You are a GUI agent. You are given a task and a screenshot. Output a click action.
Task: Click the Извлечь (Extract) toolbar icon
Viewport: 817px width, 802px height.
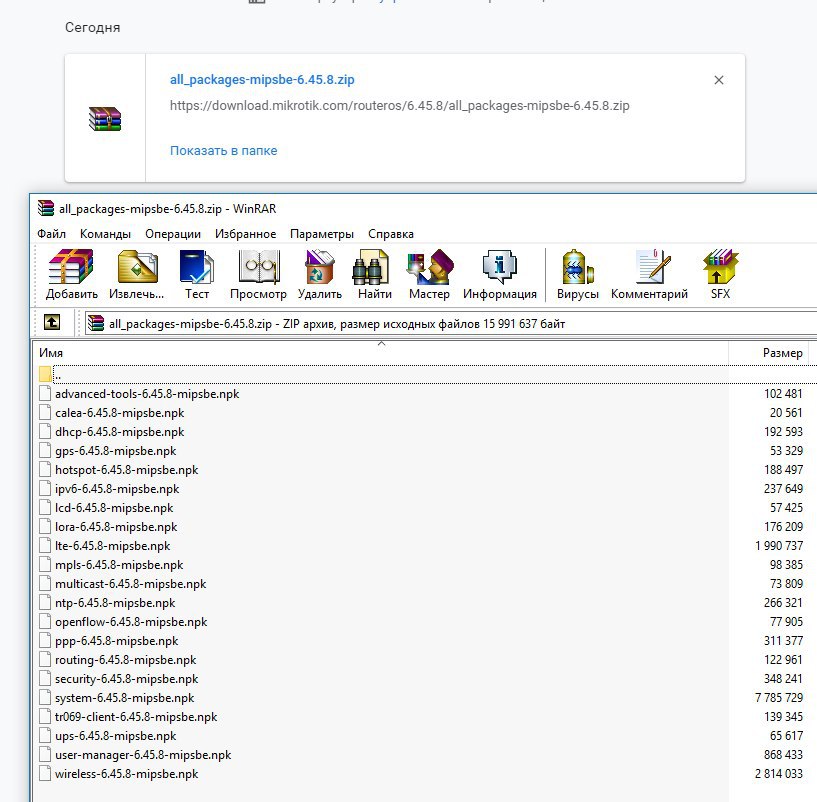click(x=137, y=274)
